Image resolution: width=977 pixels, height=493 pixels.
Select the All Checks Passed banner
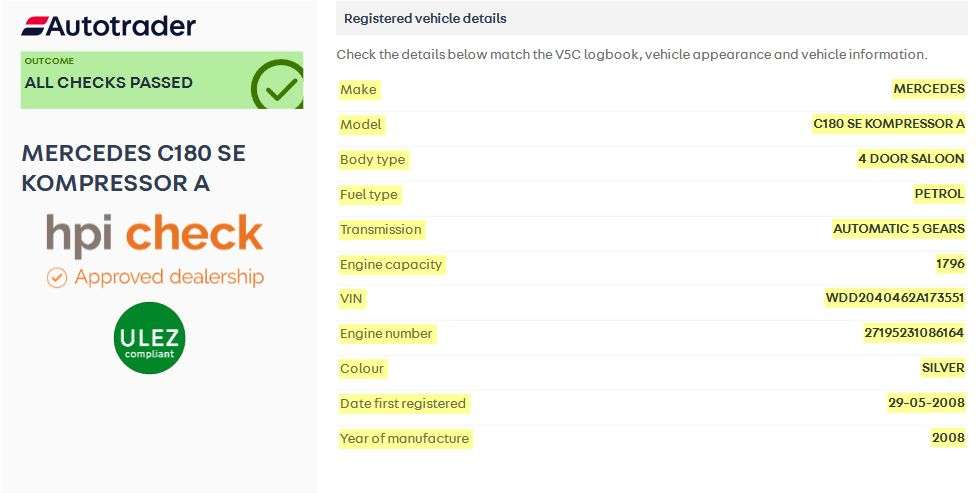(x=162, y=80)
